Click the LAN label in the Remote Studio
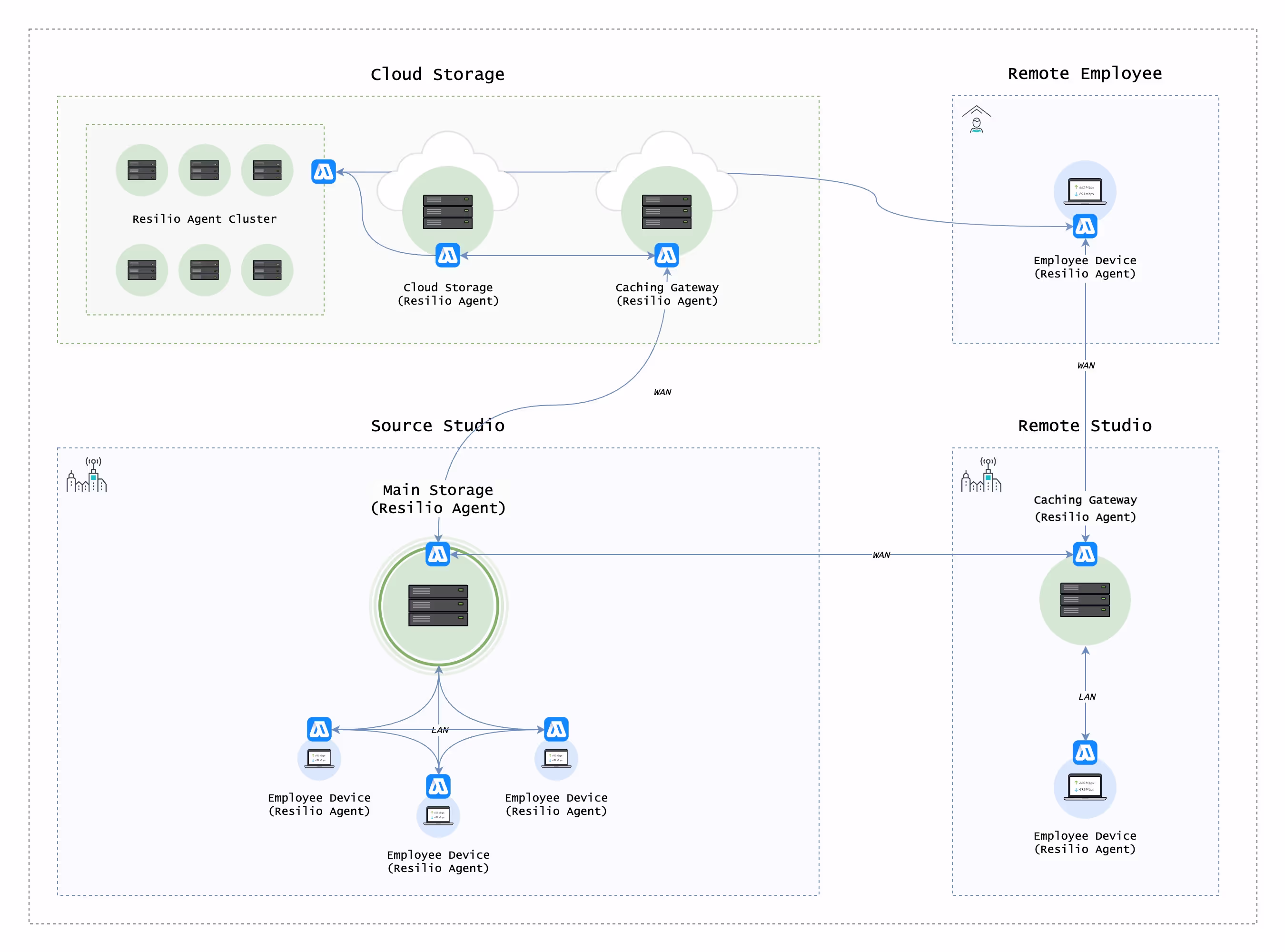This screenshot has height=952, width=1285. (1087, 697)
